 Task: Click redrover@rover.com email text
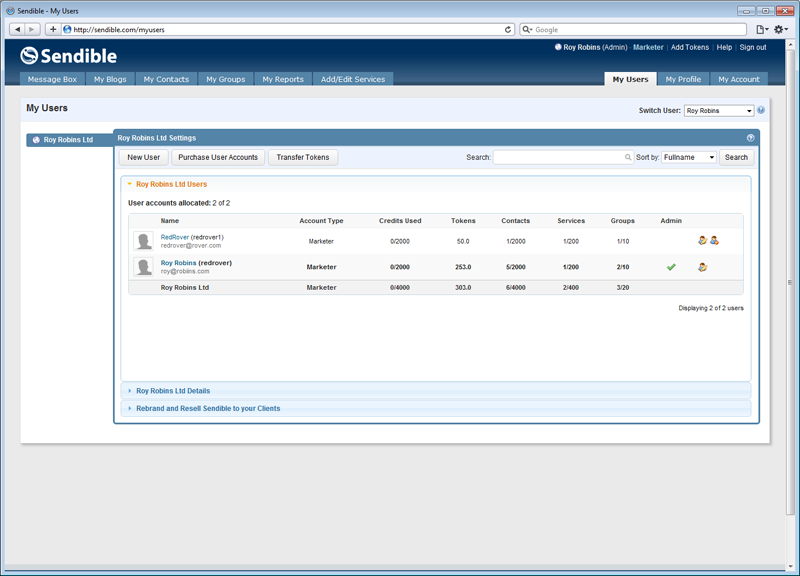(x=191, y=246)
